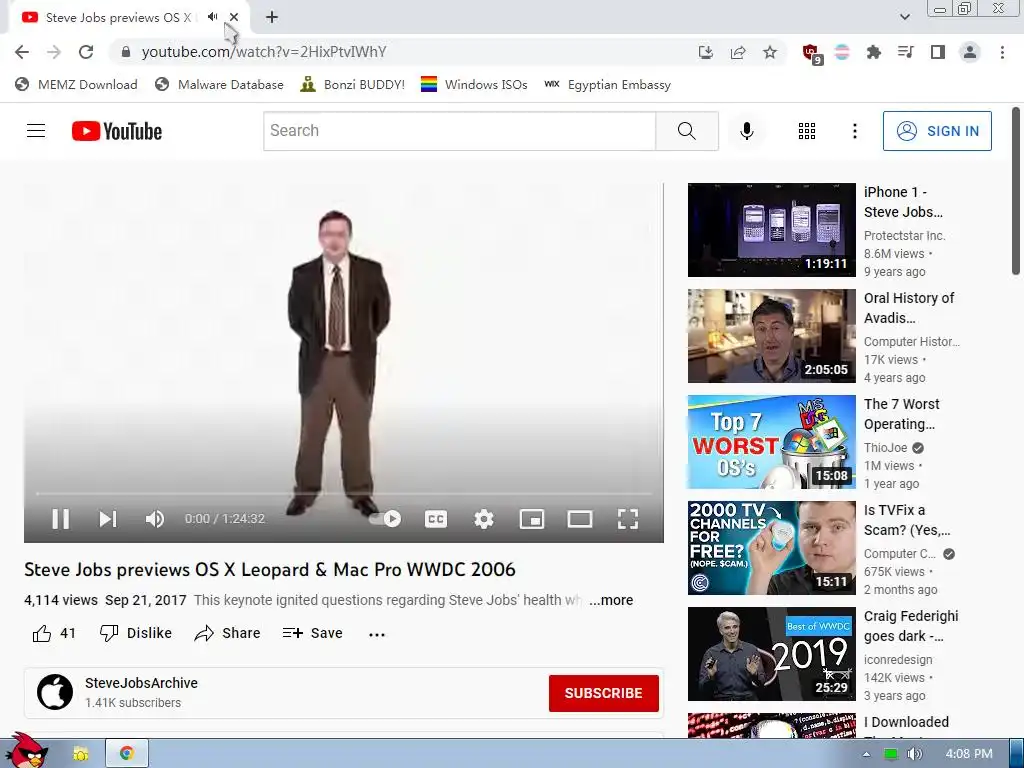
Task: Open the YouTube apps grid
Action: click(807, 131)
